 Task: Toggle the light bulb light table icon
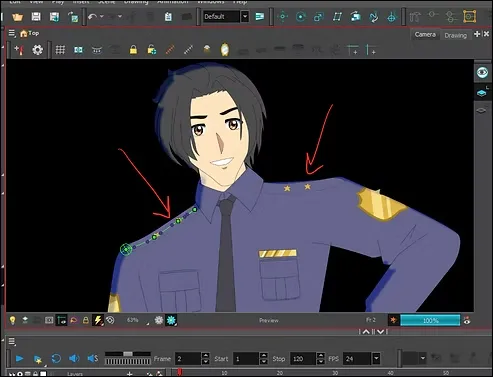[x=12, y=320]
